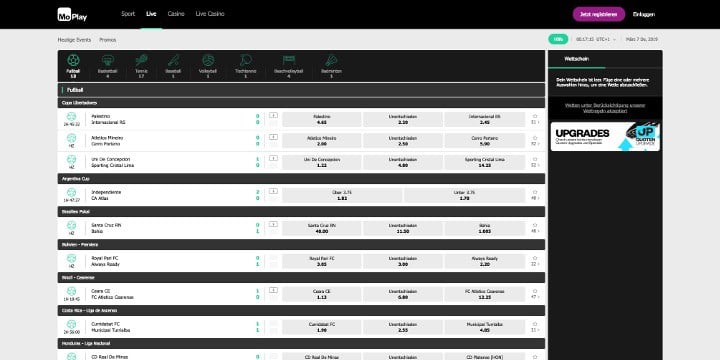
Task: Click the Copa Libertadores league header
Action: pos(301,103)
